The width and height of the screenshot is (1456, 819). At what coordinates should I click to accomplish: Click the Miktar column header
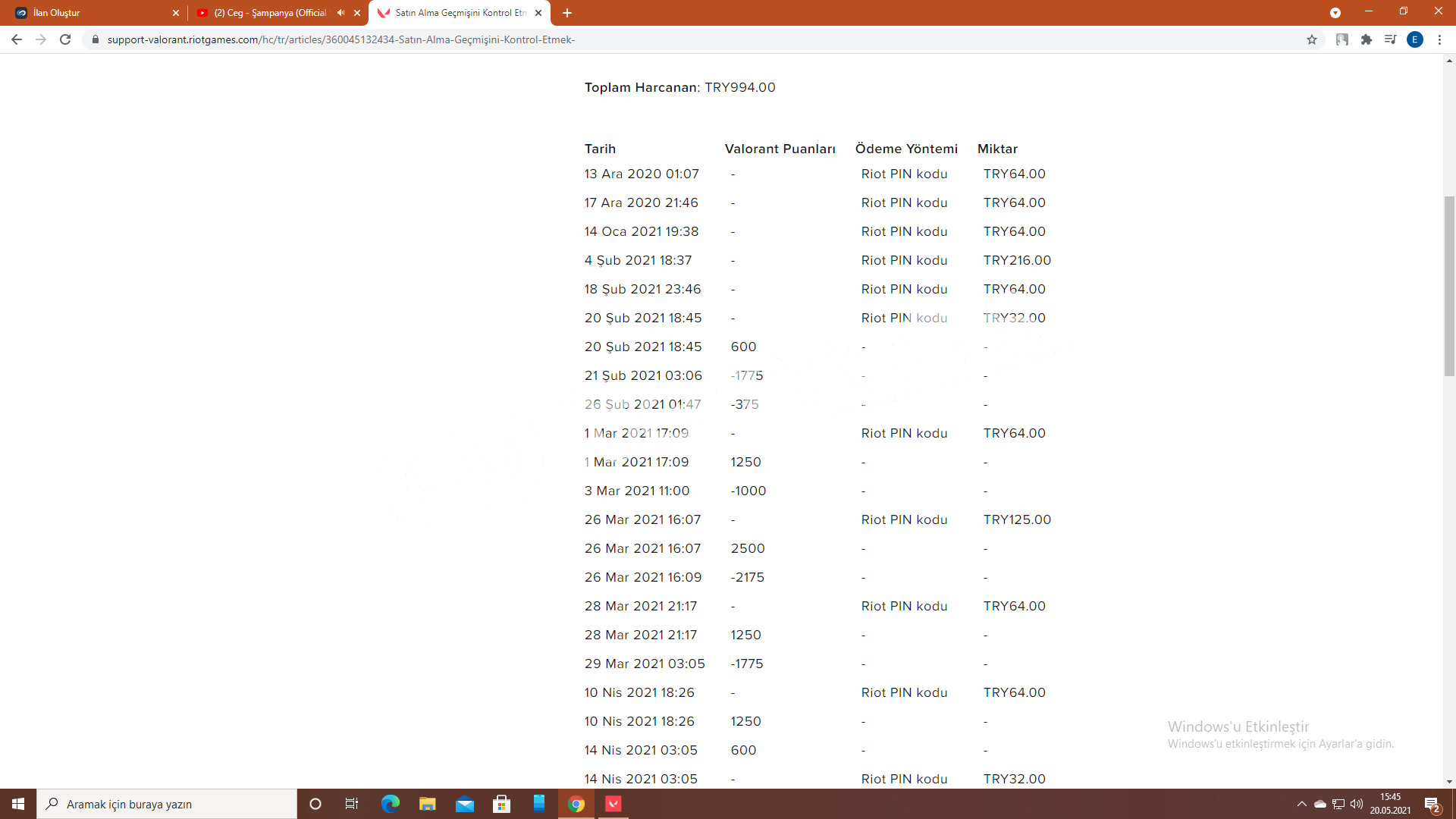pyautogui.click(x=997, y=149)
